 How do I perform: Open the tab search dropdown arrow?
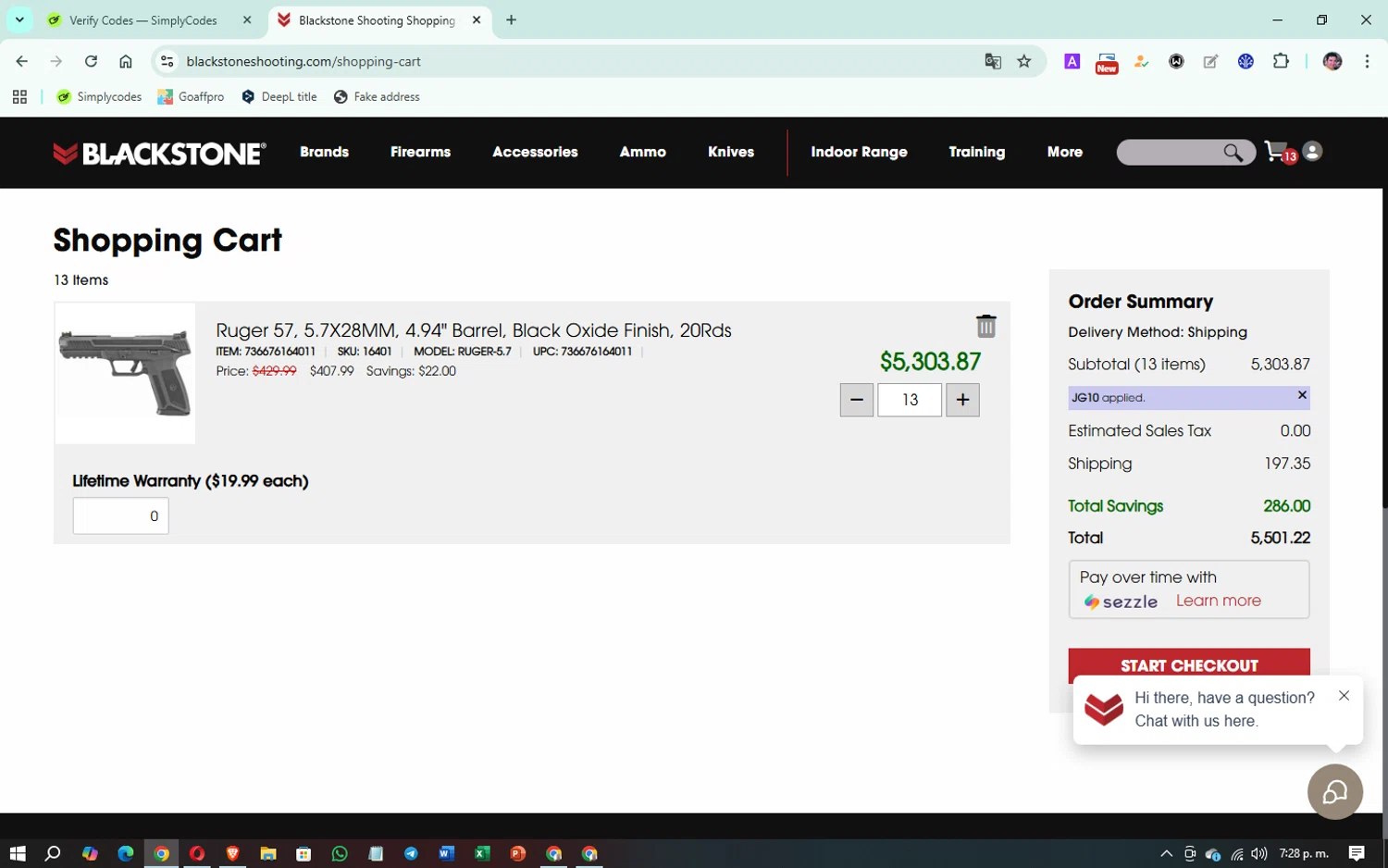coord(19,20)
